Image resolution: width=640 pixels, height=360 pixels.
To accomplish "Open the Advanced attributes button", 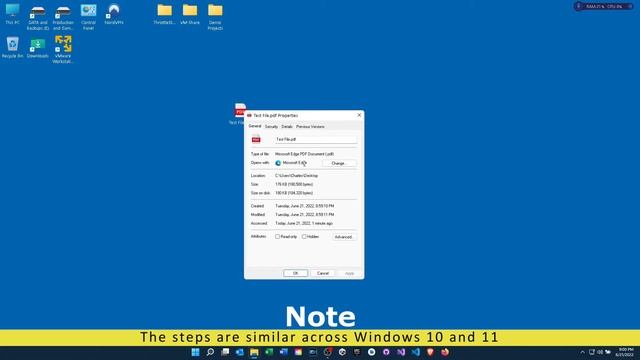I will click(344, 237).
